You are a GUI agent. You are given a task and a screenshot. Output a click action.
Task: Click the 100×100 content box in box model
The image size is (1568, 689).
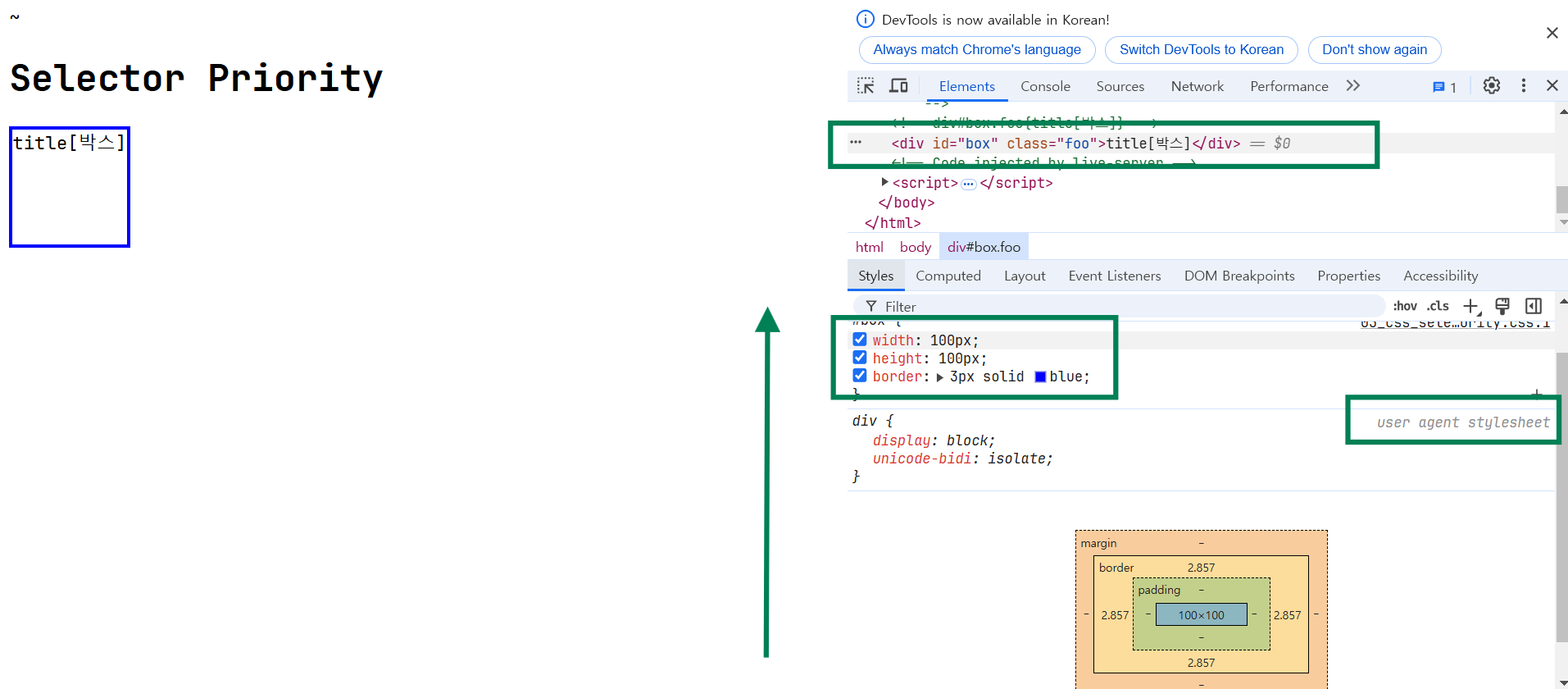[x=1201, y=615]
